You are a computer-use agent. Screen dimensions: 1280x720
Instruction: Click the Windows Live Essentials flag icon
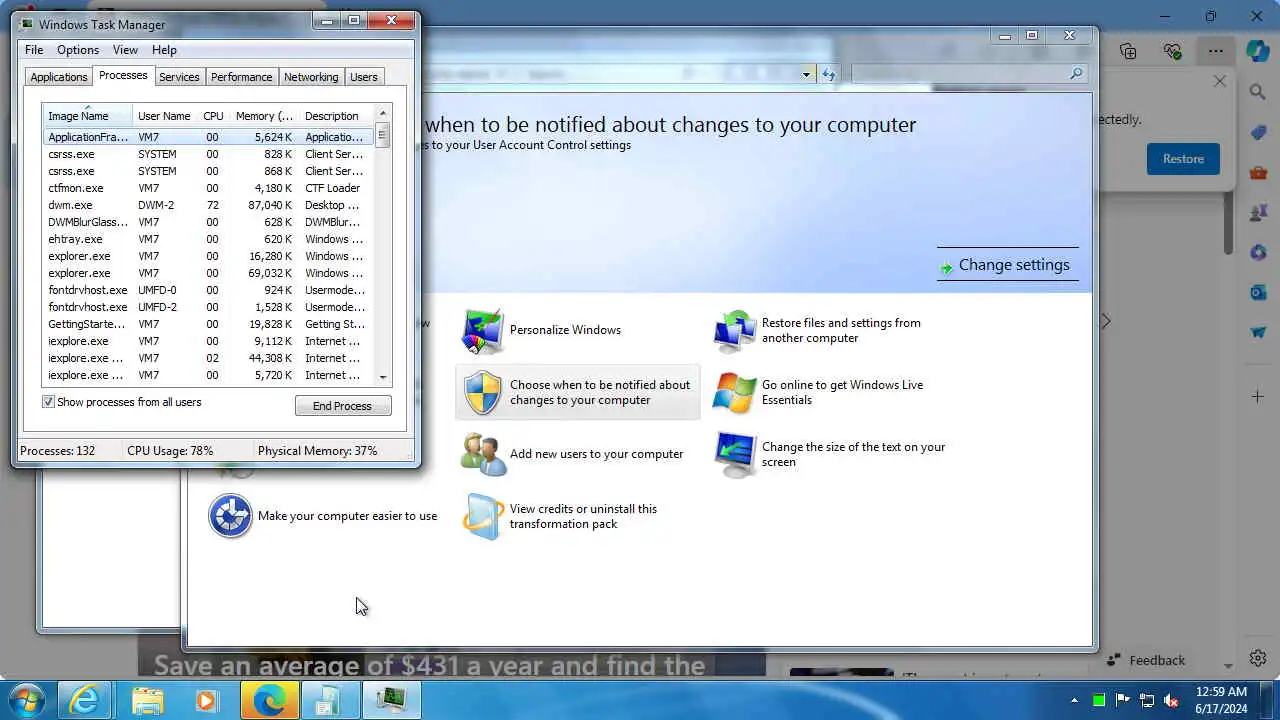[x=735, y=392]
